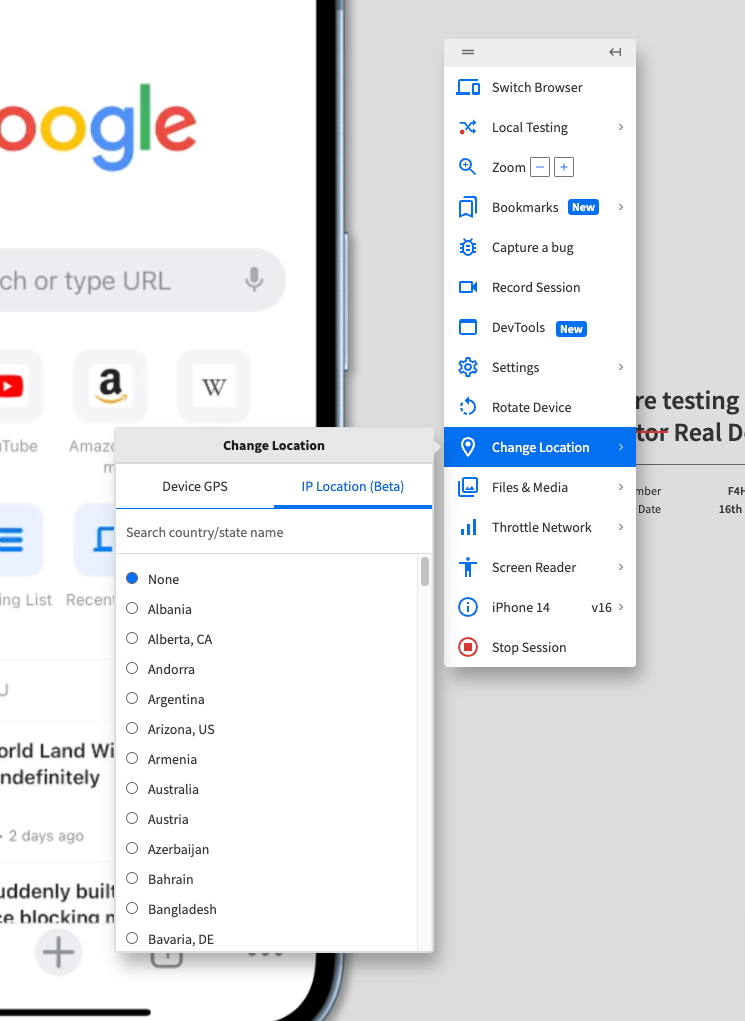Click the zoom in plus button
The width and height of the screenshot is (745, 1021).
click(x=564, y=167)
